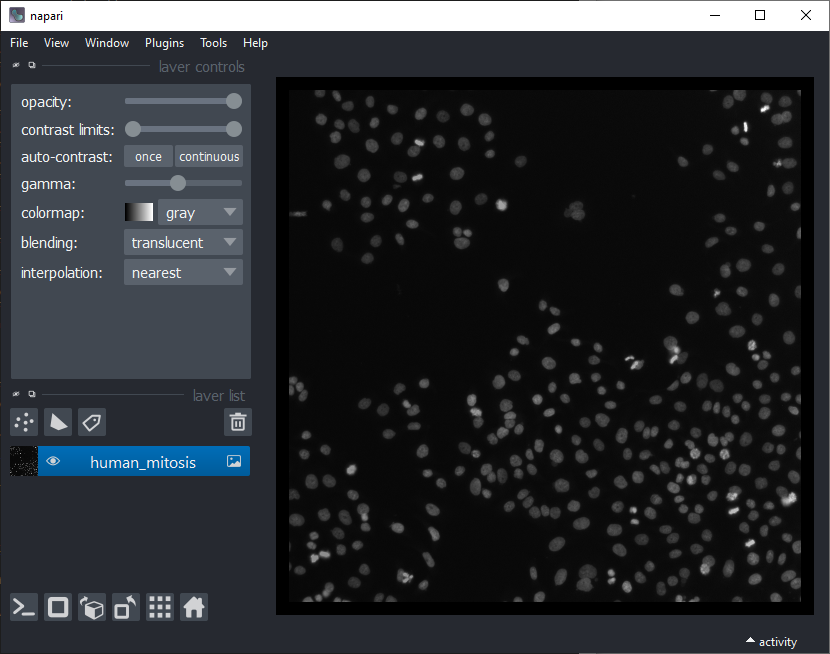This screenshot has height=654, width=830.
Task: Hide human_mitosis layer using eye icon
Action: tap(54, 461)
